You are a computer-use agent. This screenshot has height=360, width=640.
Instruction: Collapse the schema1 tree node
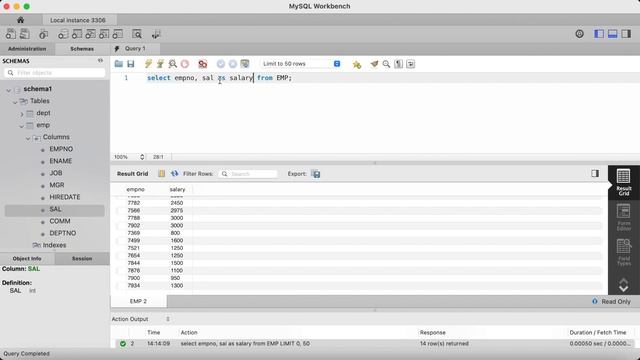point(9,89)
